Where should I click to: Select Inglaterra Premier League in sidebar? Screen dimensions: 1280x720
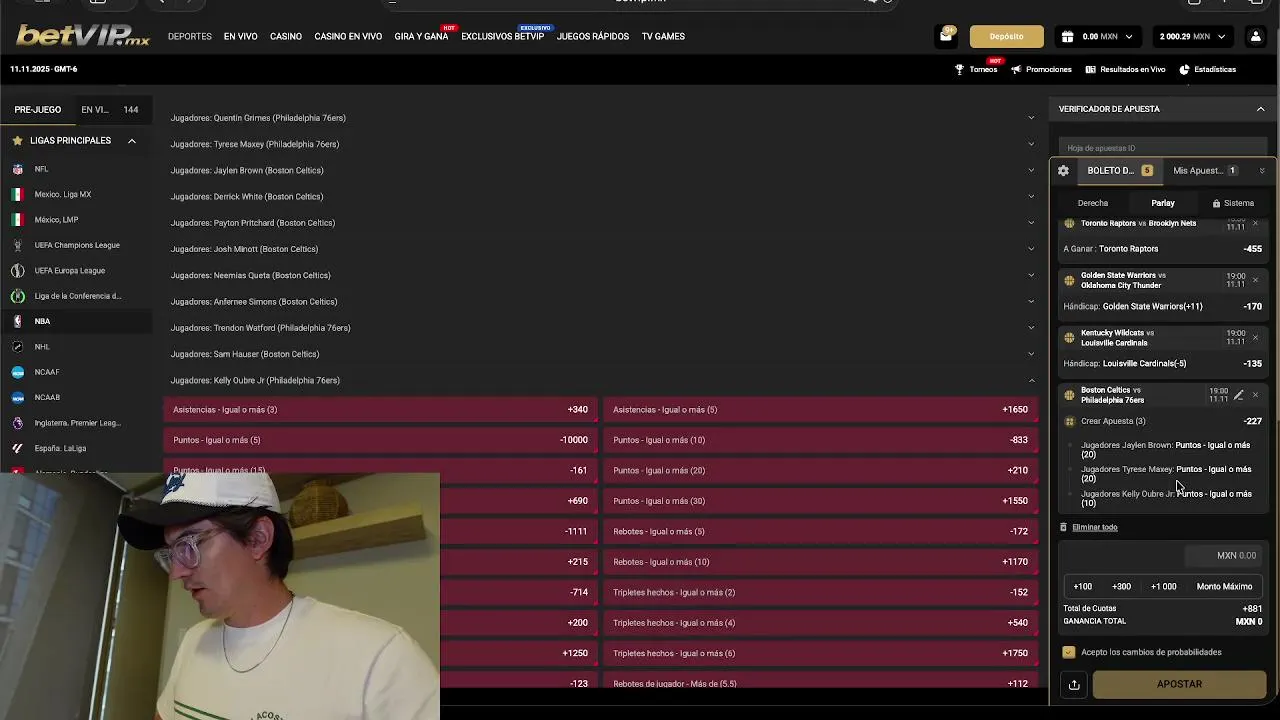(x=77, y=423)
